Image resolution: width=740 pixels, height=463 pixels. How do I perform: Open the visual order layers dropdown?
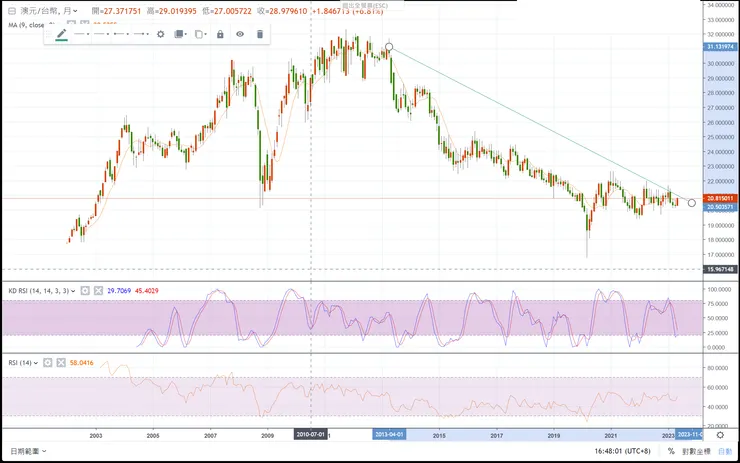pos(180,34)
